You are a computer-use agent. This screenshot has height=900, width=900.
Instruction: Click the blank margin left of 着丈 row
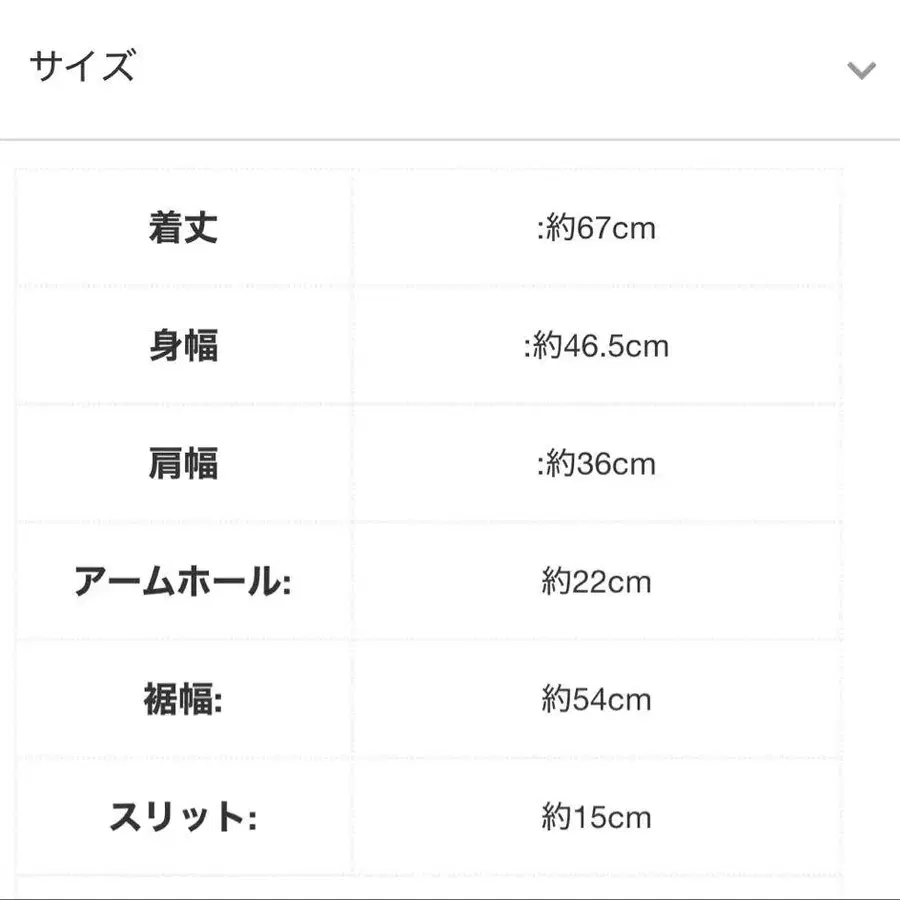[x=7, y=229]
